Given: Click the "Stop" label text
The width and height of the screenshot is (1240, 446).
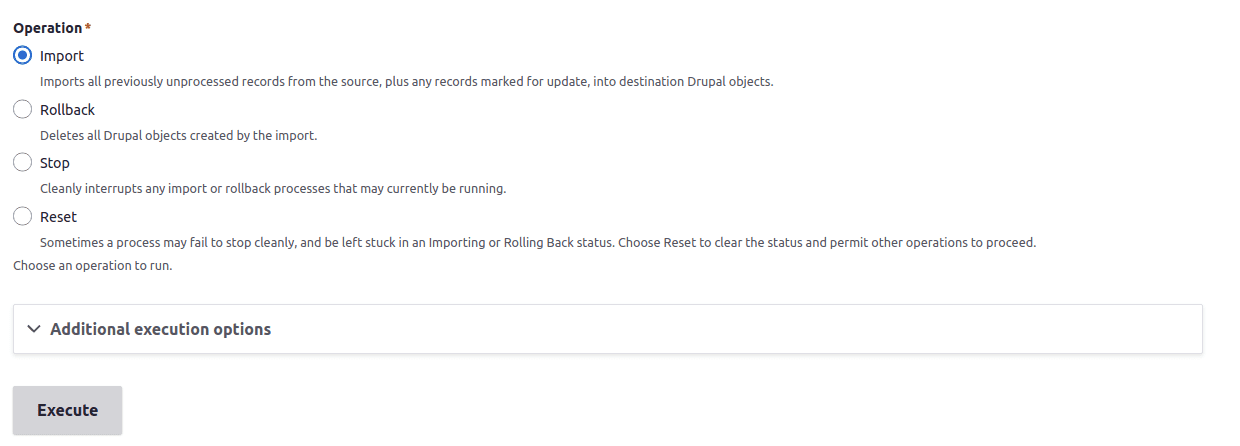Looking at the screenshot, I should tap(55, 163).
